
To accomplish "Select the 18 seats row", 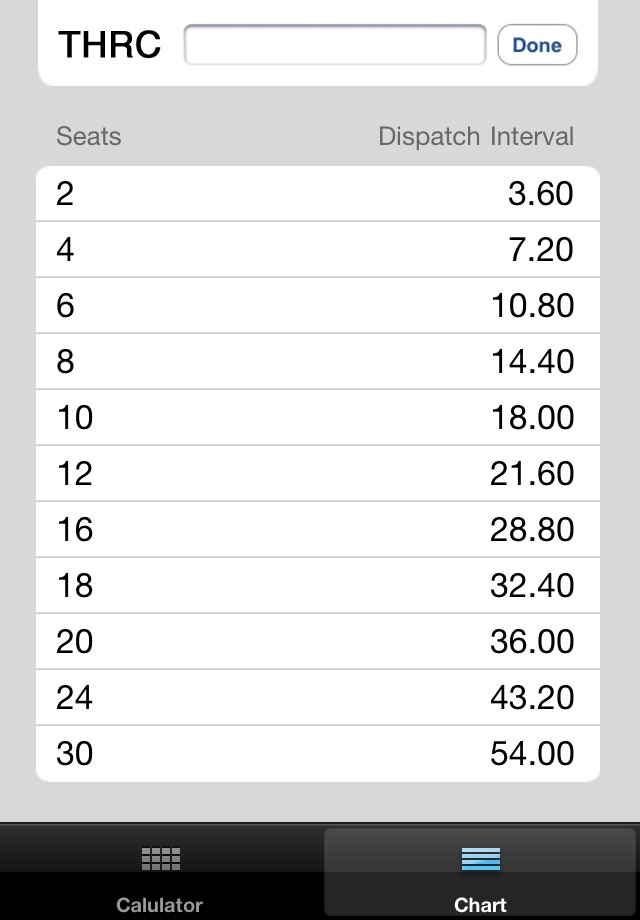I will point(318,585).
